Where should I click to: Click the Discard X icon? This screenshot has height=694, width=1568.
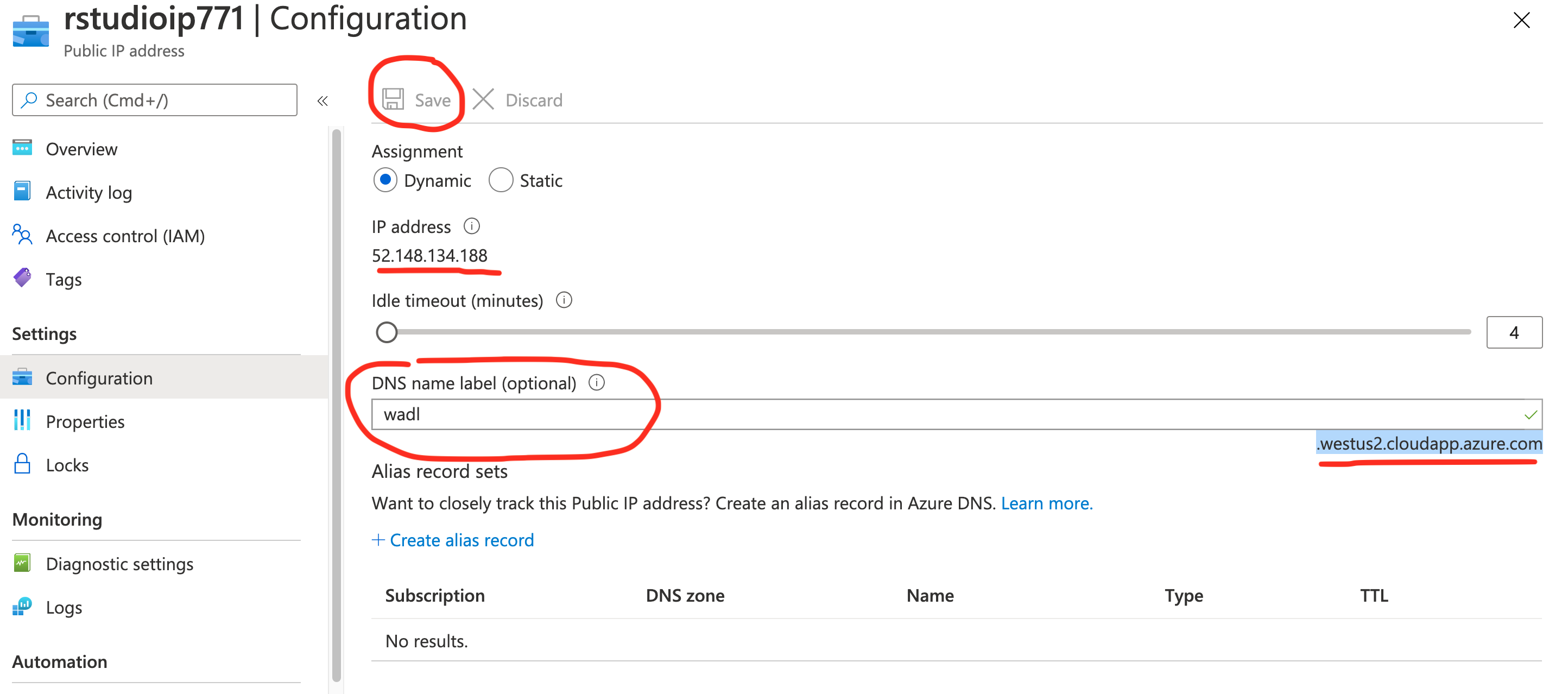tap(483, 99)
